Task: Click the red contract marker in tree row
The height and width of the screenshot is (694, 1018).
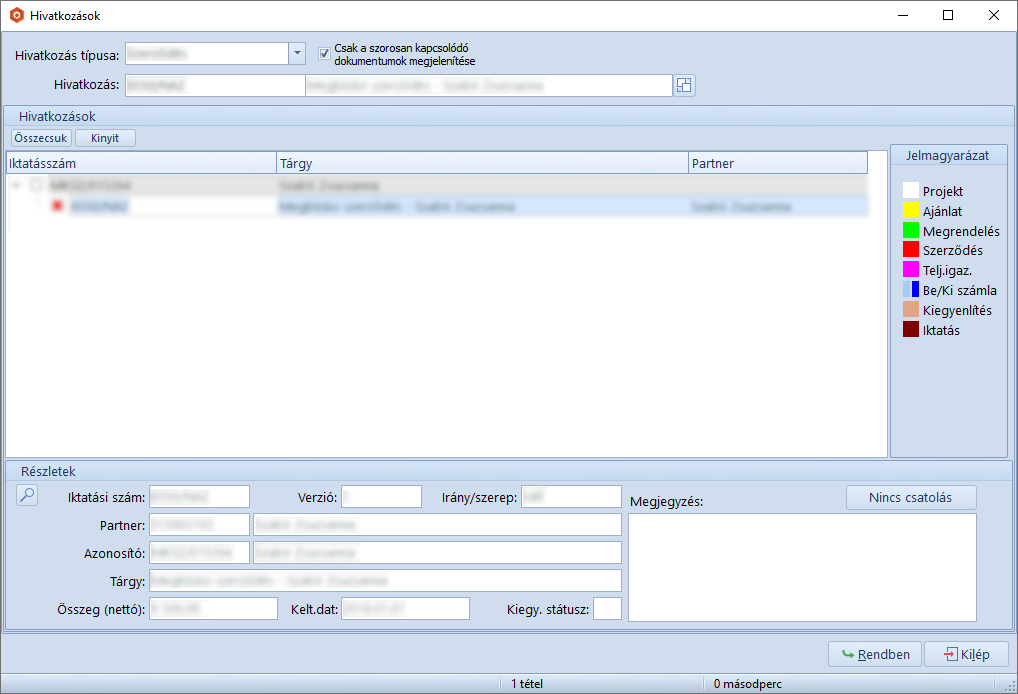Action: [x=57, y=206]
